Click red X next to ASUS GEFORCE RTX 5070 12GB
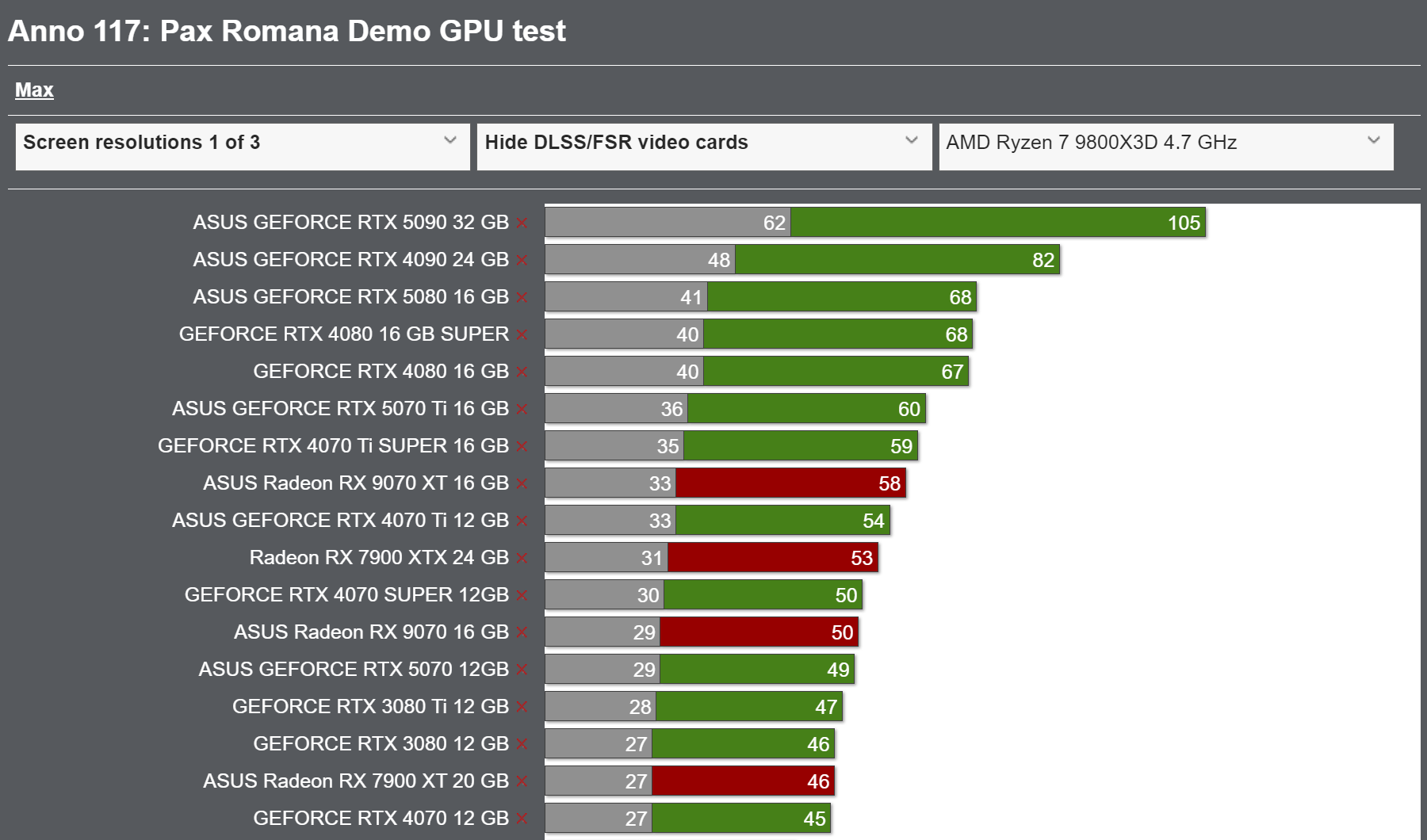The image size is (1427, 840). [x=522, y=670]
